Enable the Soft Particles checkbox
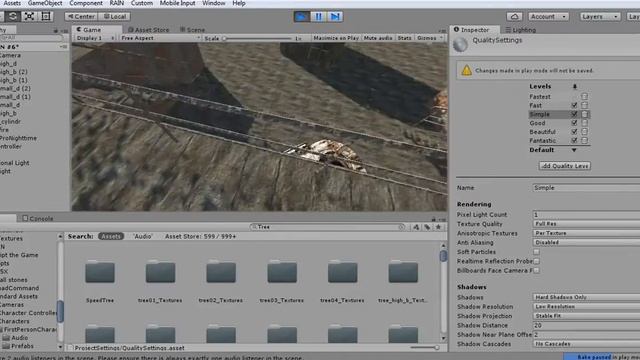This screenshot has height=360, width=640. click(536, 252)
